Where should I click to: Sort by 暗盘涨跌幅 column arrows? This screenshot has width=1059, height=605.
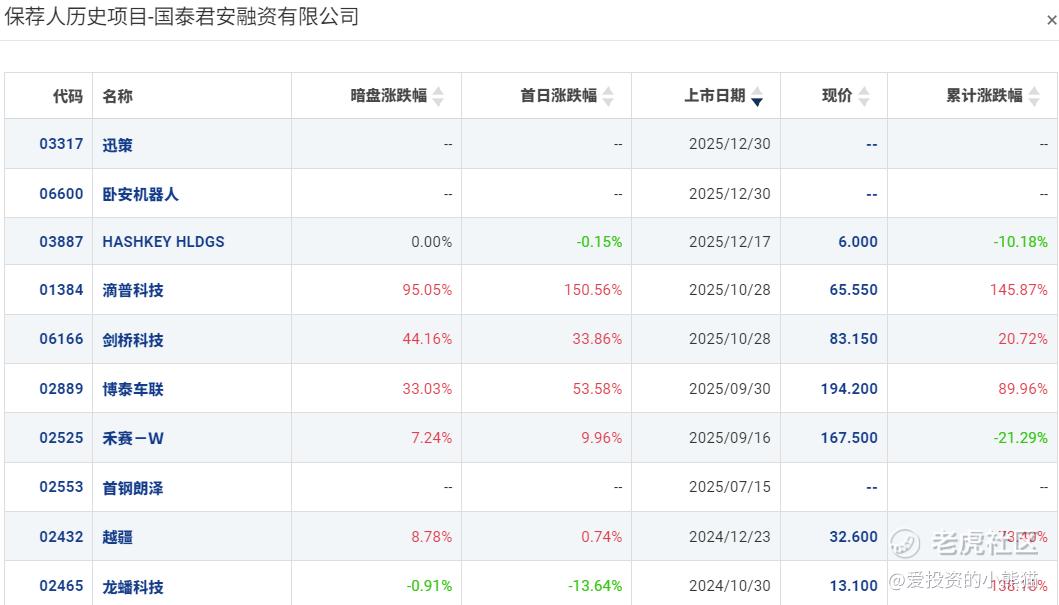coord(438,96)
